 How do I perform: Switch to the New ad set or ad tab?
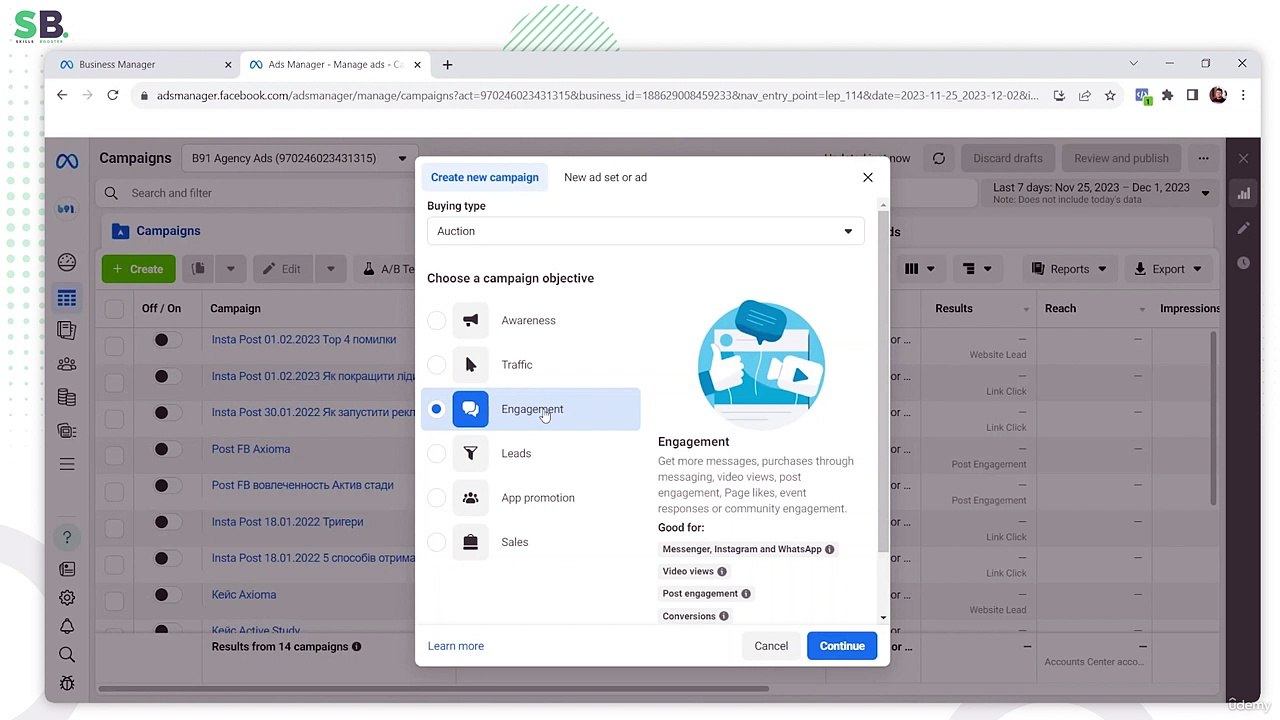point(605,178)
